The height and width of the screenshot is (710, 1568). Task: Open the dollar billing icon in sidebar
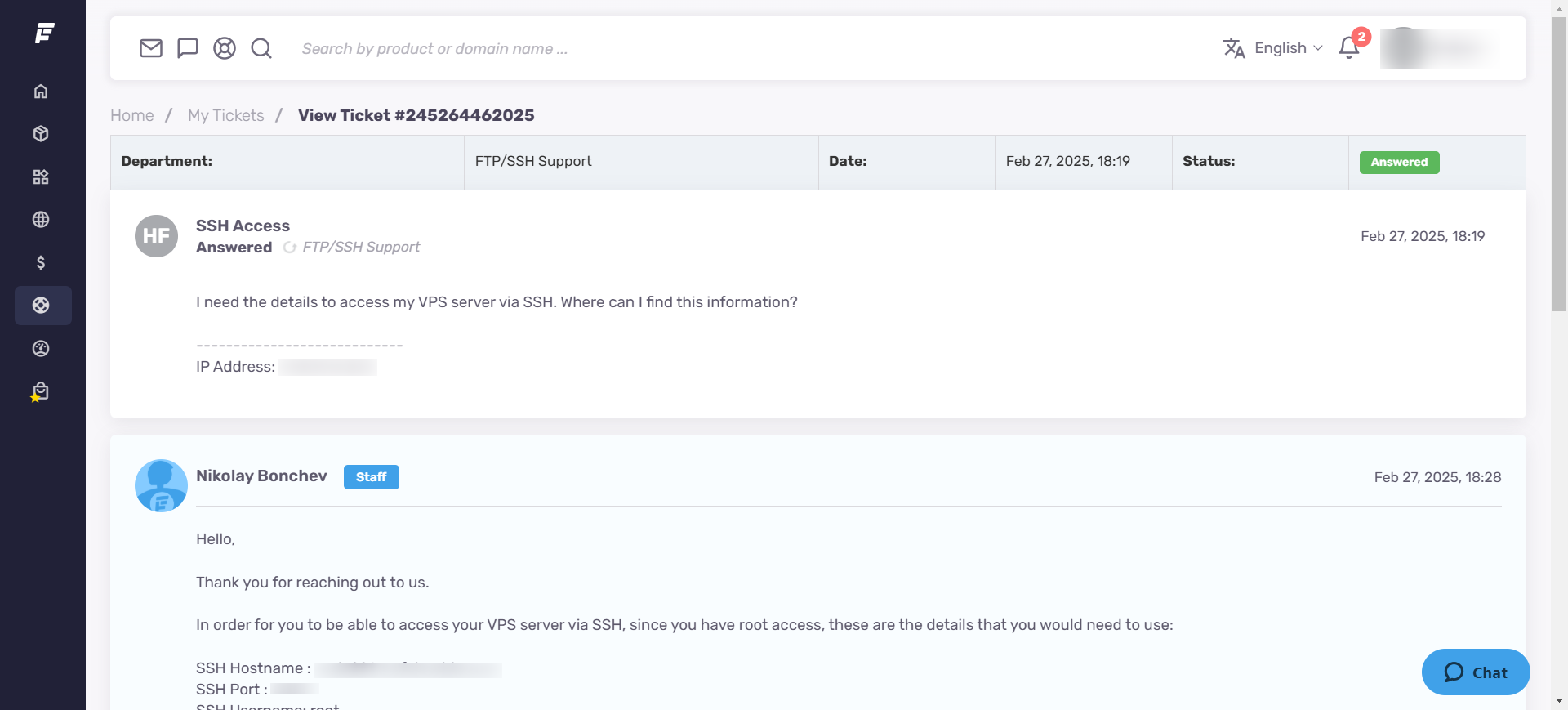[x=41, y=262]
